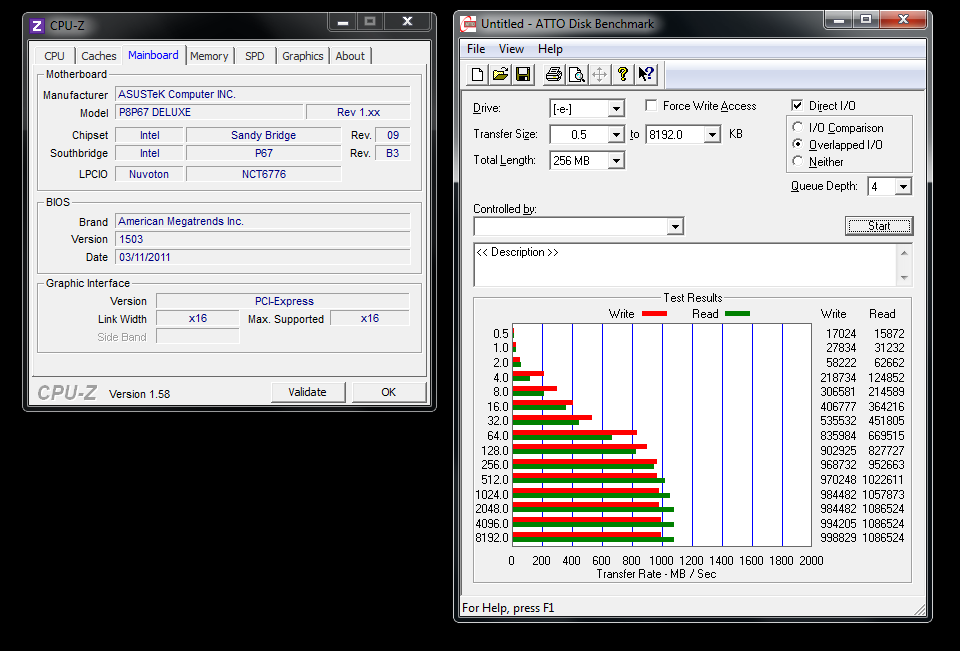Click the BIOS Date field 03/11/2011
Image resolution: width=960 pixels, height=651 pixels.
[x=263, y=257]
